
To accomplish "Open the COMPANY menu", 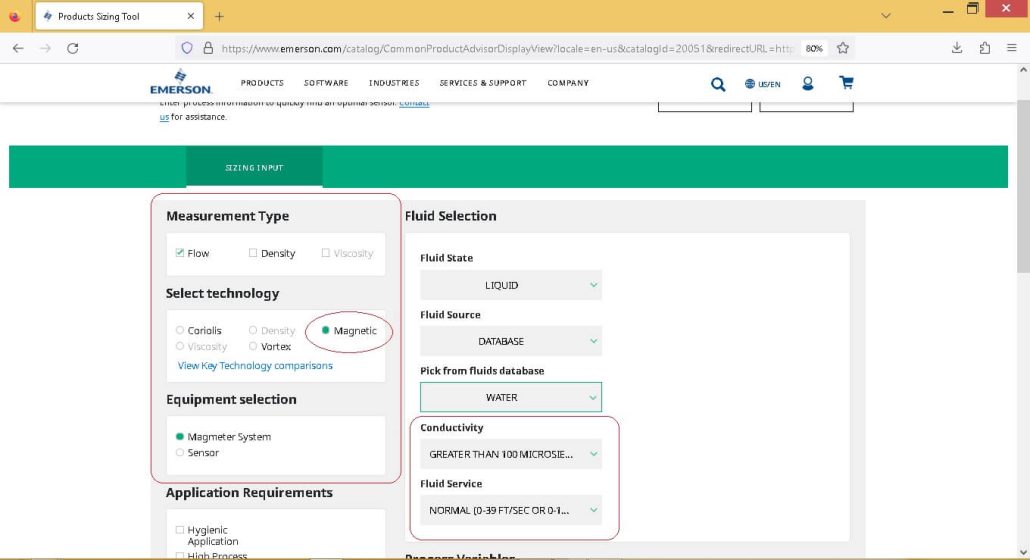I will (x=568, y=83).
